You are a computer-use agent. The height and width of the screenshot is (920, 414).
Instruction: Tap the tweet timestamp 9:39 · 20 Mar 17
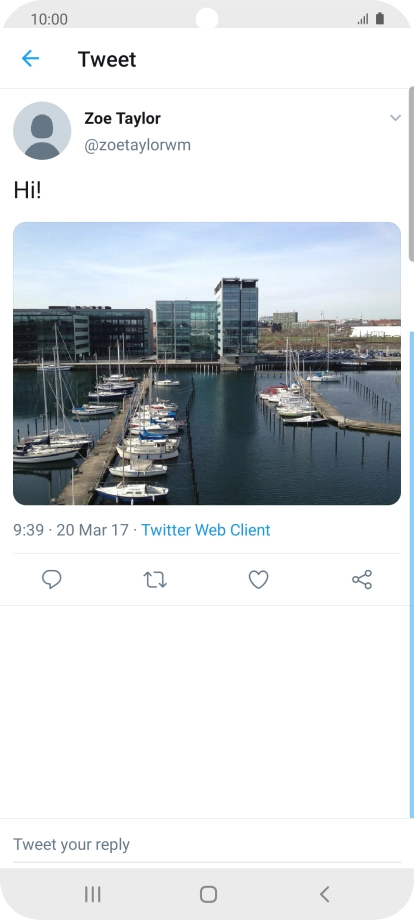[71, 530]
